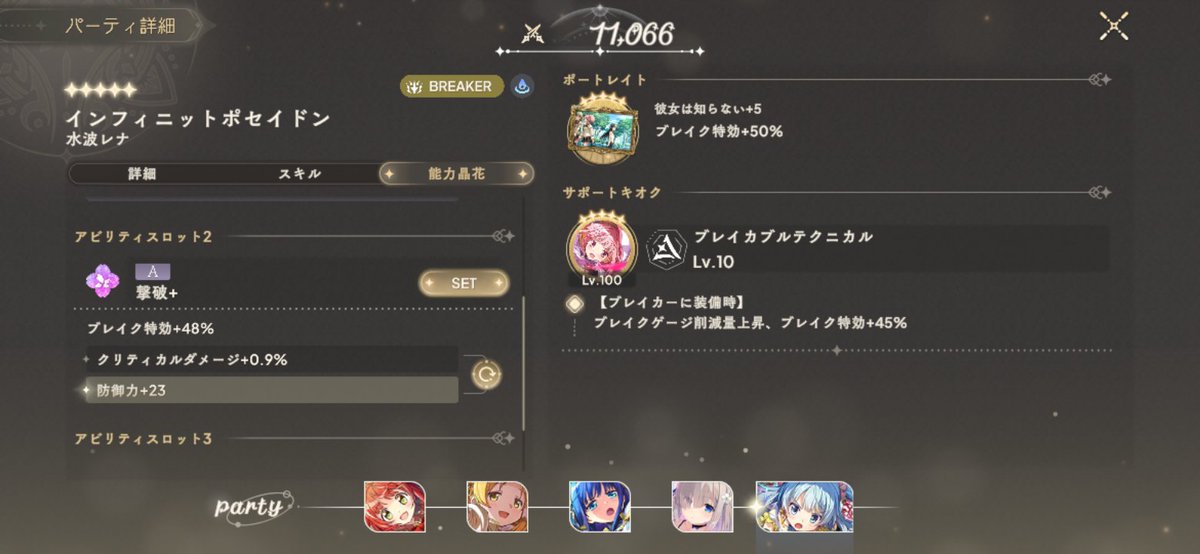Select the highlighted Rena party portrait
The image size is (1200, 554).
click(805, 506)
